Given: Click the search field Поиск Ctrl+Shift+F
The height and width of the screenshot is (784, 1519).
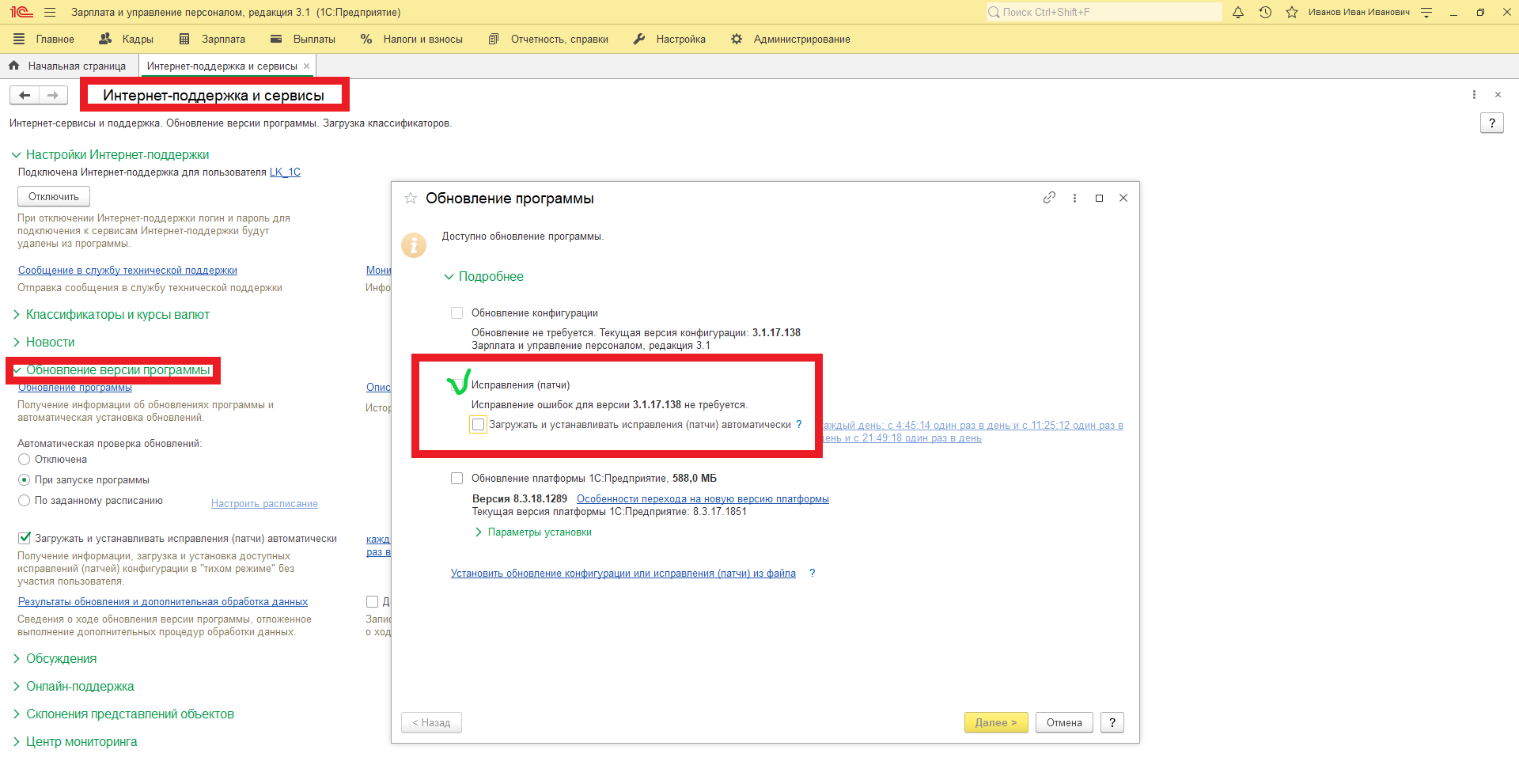Looking at the screenshot, I should click(1104, 13).
